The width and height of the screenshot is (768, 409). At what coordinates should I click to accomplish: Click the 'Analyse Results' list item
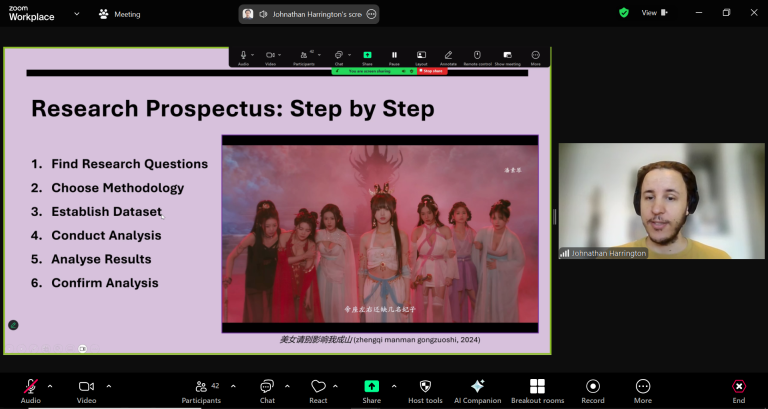click(x=101, y=259)
